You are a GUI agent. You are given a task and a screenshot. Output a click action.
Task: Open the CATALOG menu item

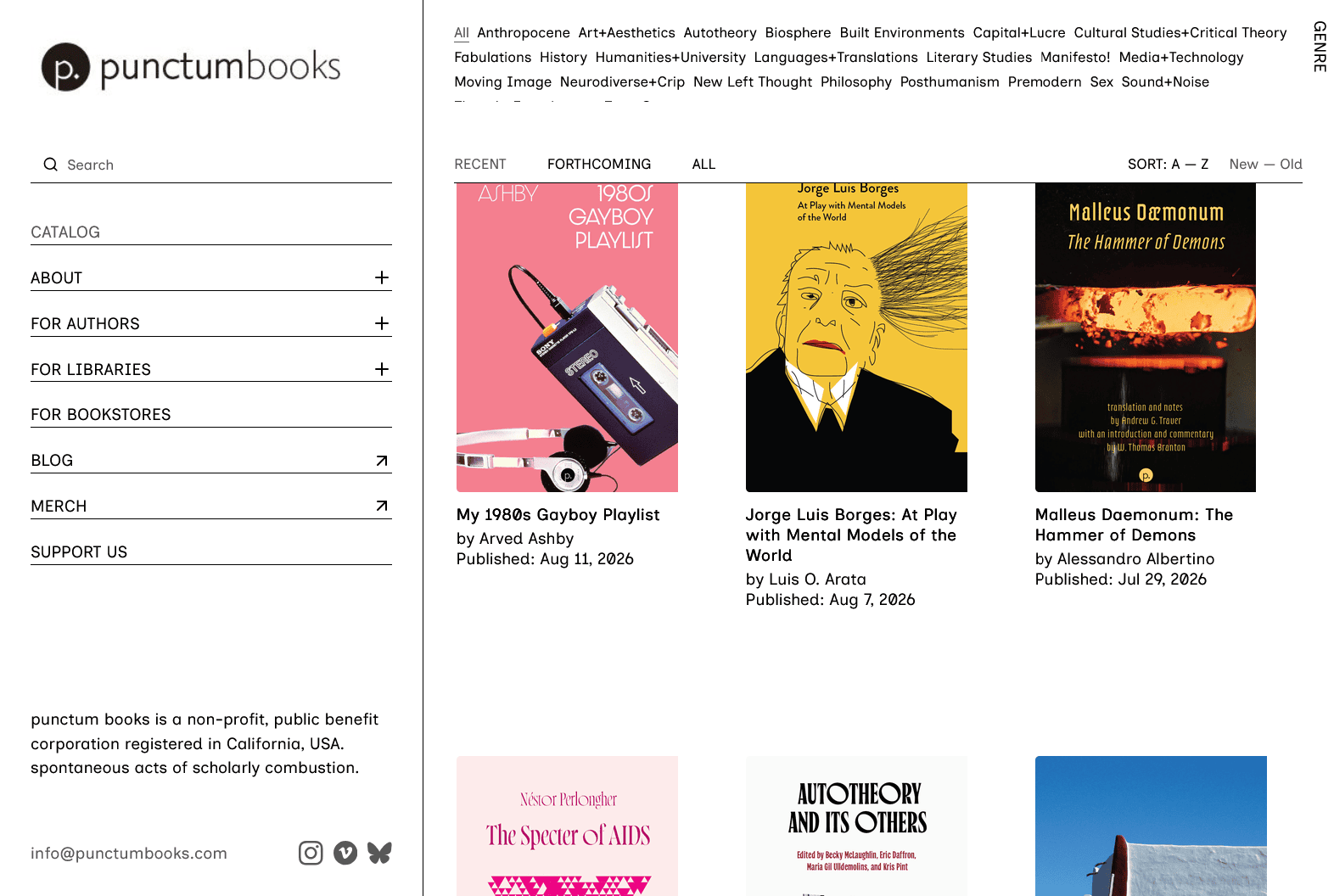(65, 232)
